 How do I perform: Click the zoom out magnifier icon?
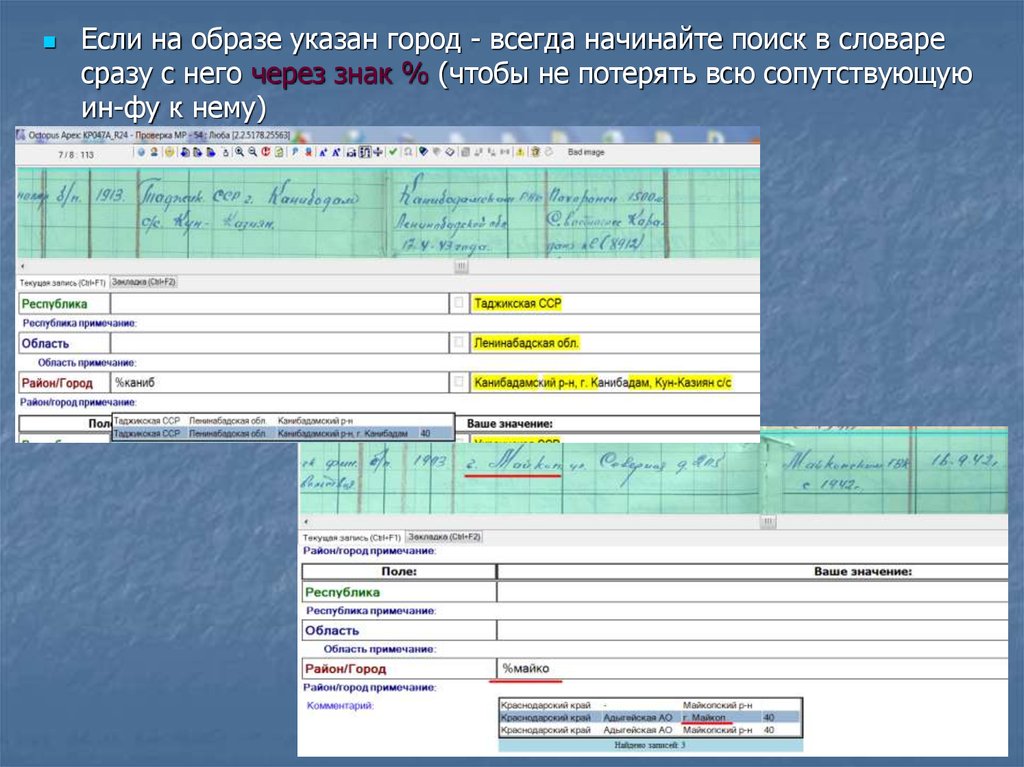[253, 152]
